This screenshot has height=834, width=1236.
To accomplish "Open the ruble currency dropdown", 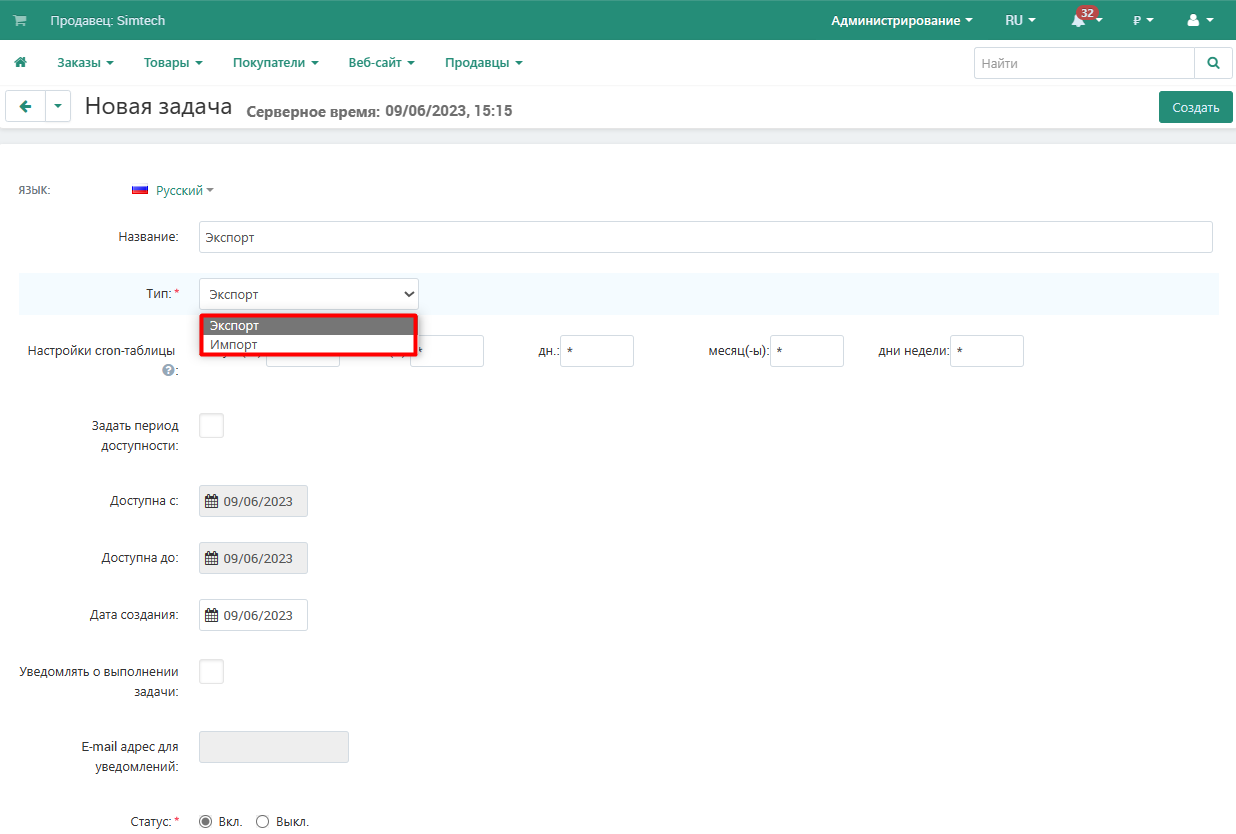I will point(1143,20).
